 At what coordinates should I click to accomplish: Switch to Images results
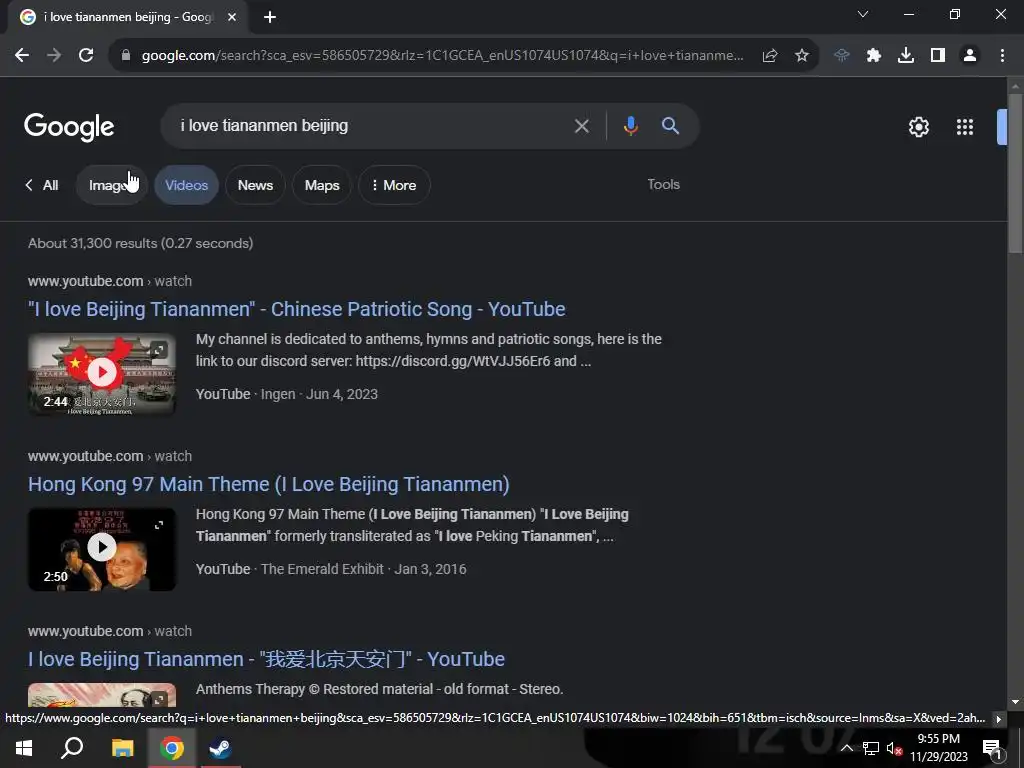112,185
